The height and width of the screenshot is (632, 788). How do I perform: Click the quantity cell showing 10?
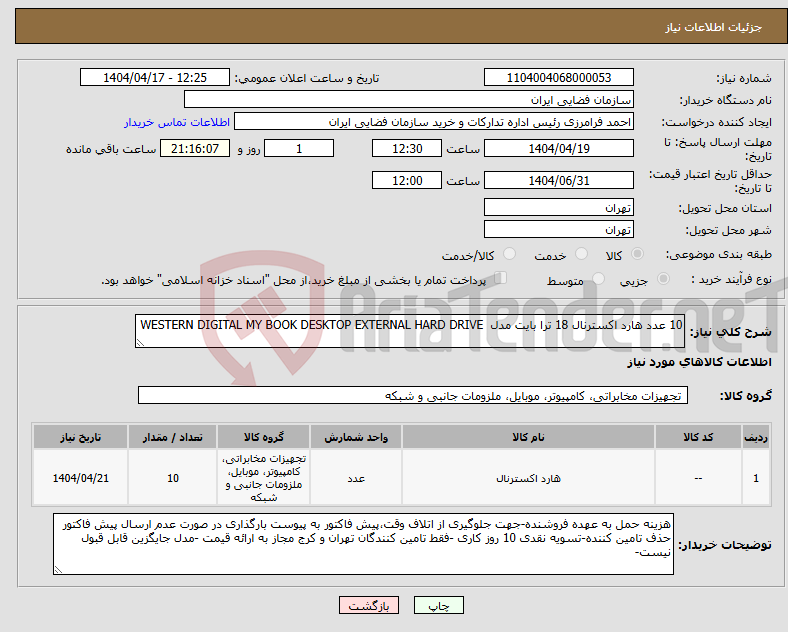(172, 478)
